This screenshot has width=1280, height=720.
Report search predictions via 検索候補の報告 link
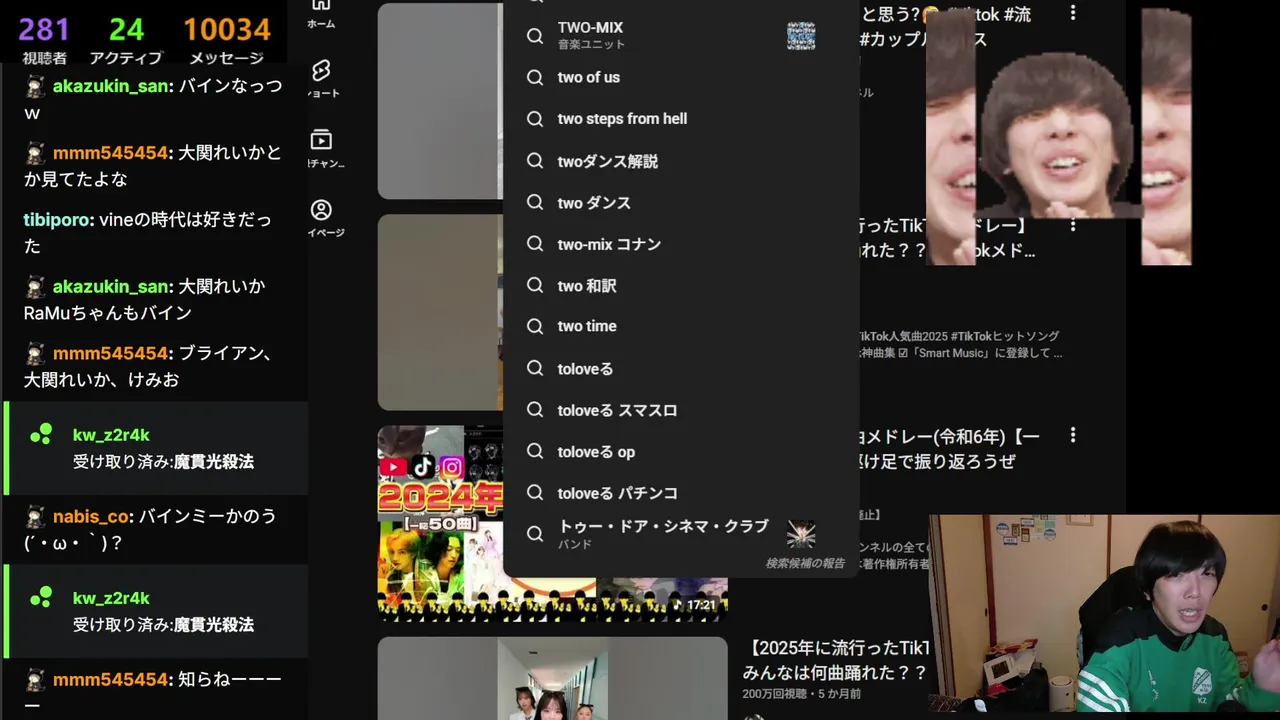tap(805, 563)
